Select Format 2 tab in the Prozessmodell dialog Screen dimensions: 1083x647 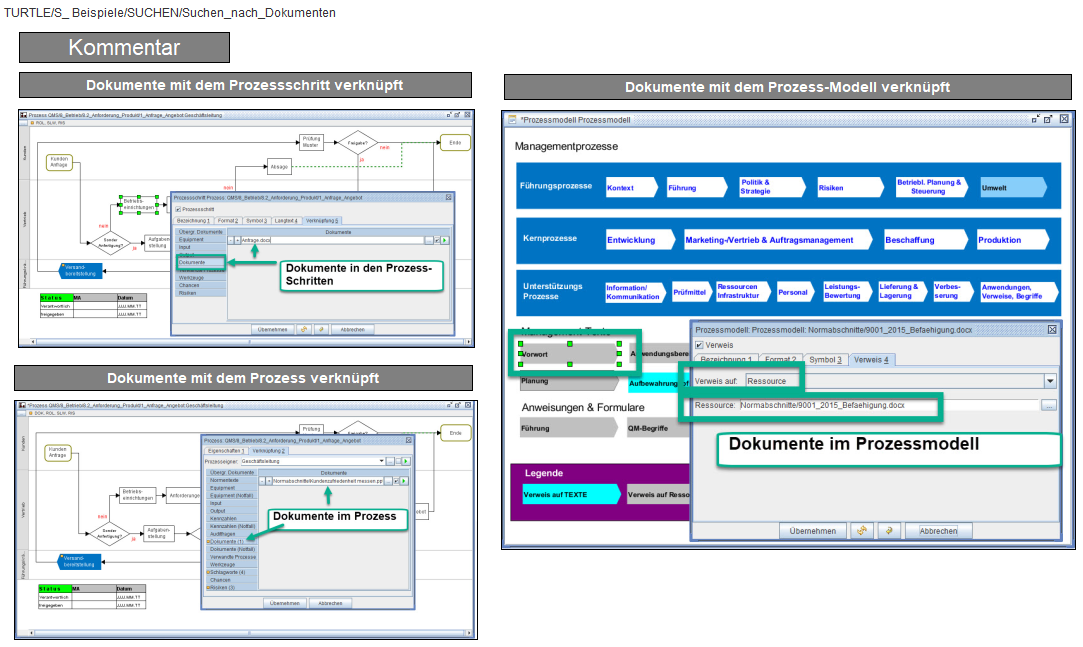tap(780, 360)
